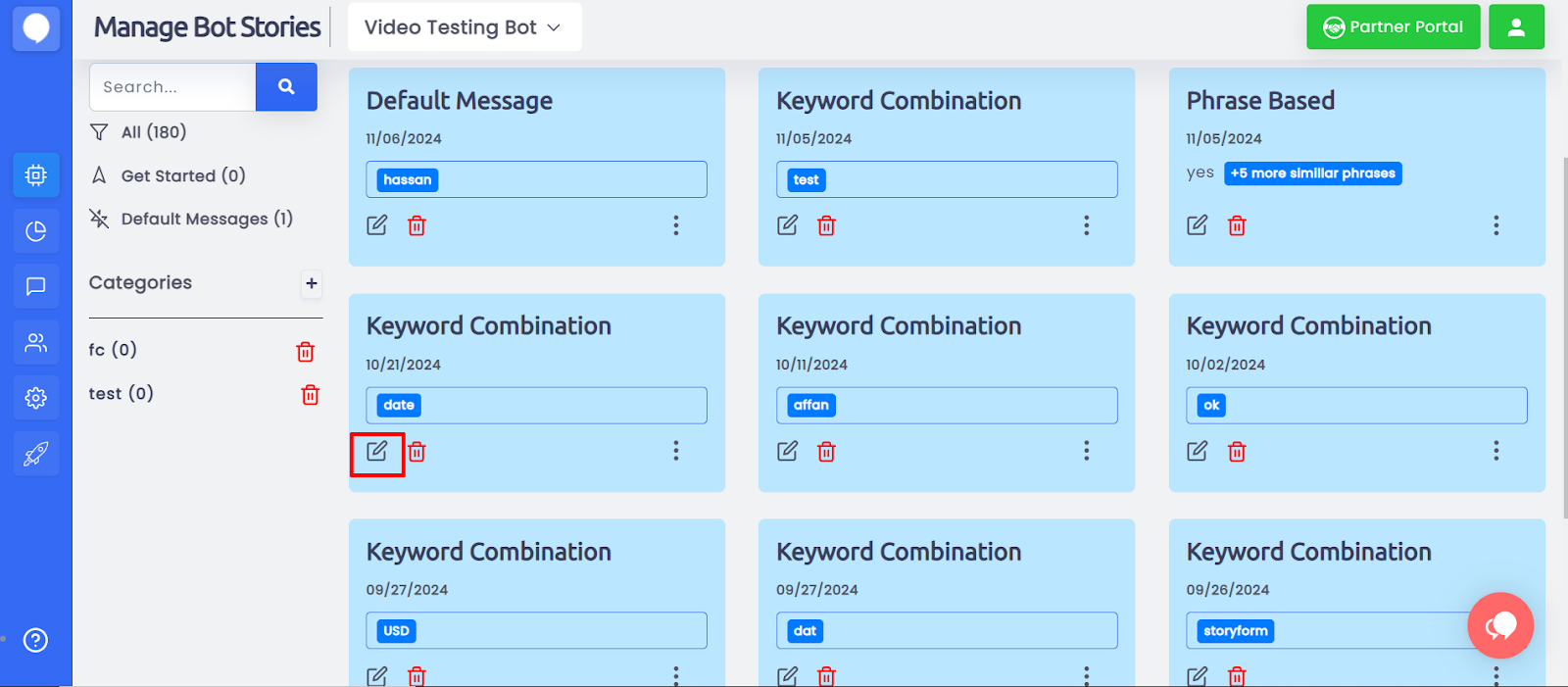Screen dimensions: 1568x687
Task: Open the analytics pie chart sidebar icon
Action: (x=36, y=231)
